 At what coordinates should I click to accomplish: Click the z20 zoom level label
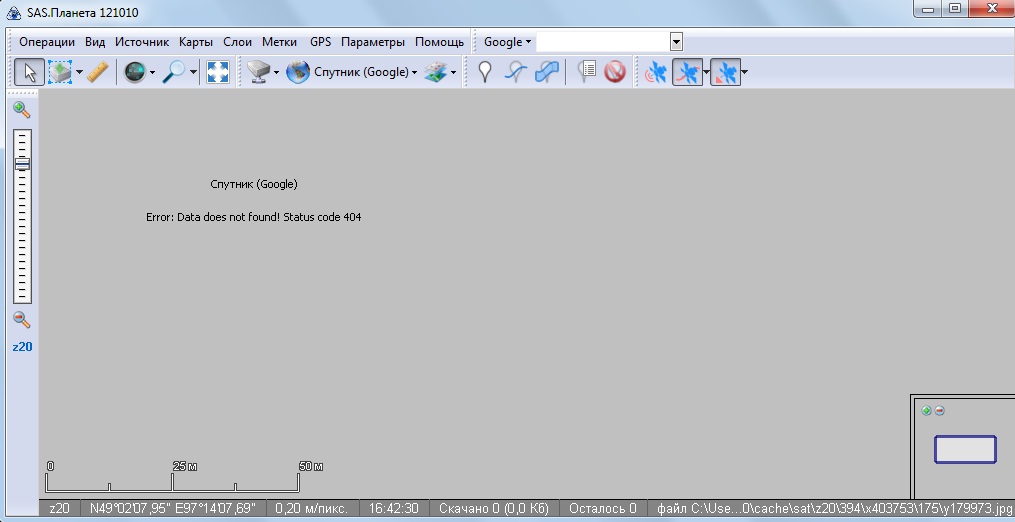point(22,347)
